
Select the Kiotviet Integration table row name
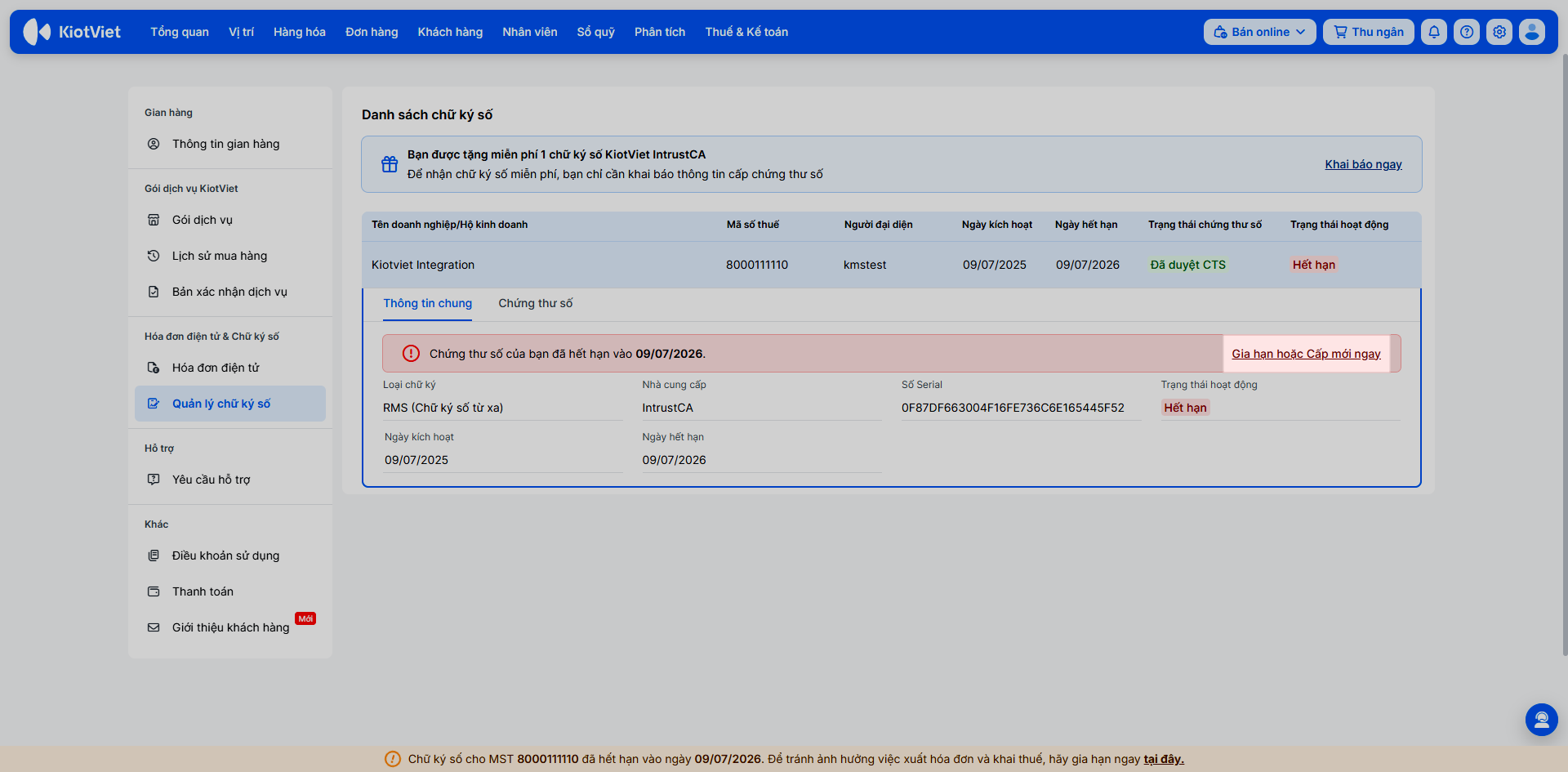423,265
